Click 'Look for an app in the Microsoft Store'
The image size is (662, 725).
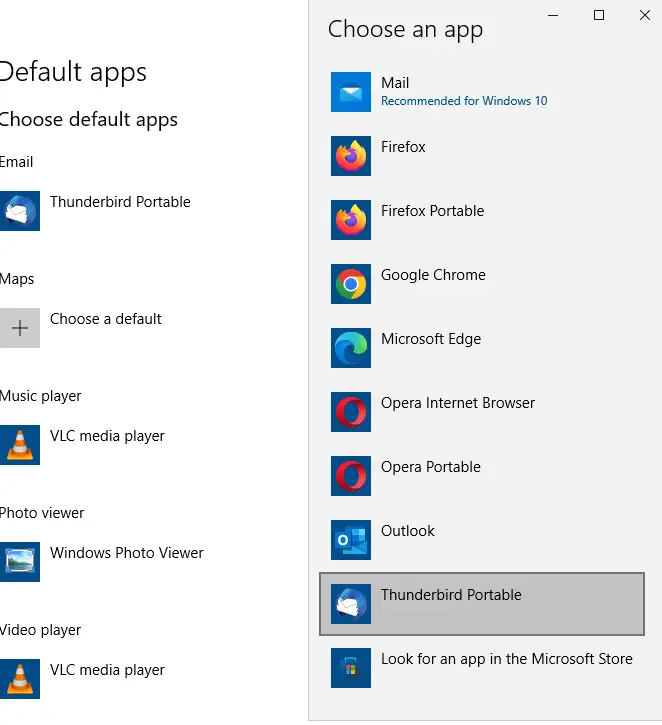coord(506,659)
